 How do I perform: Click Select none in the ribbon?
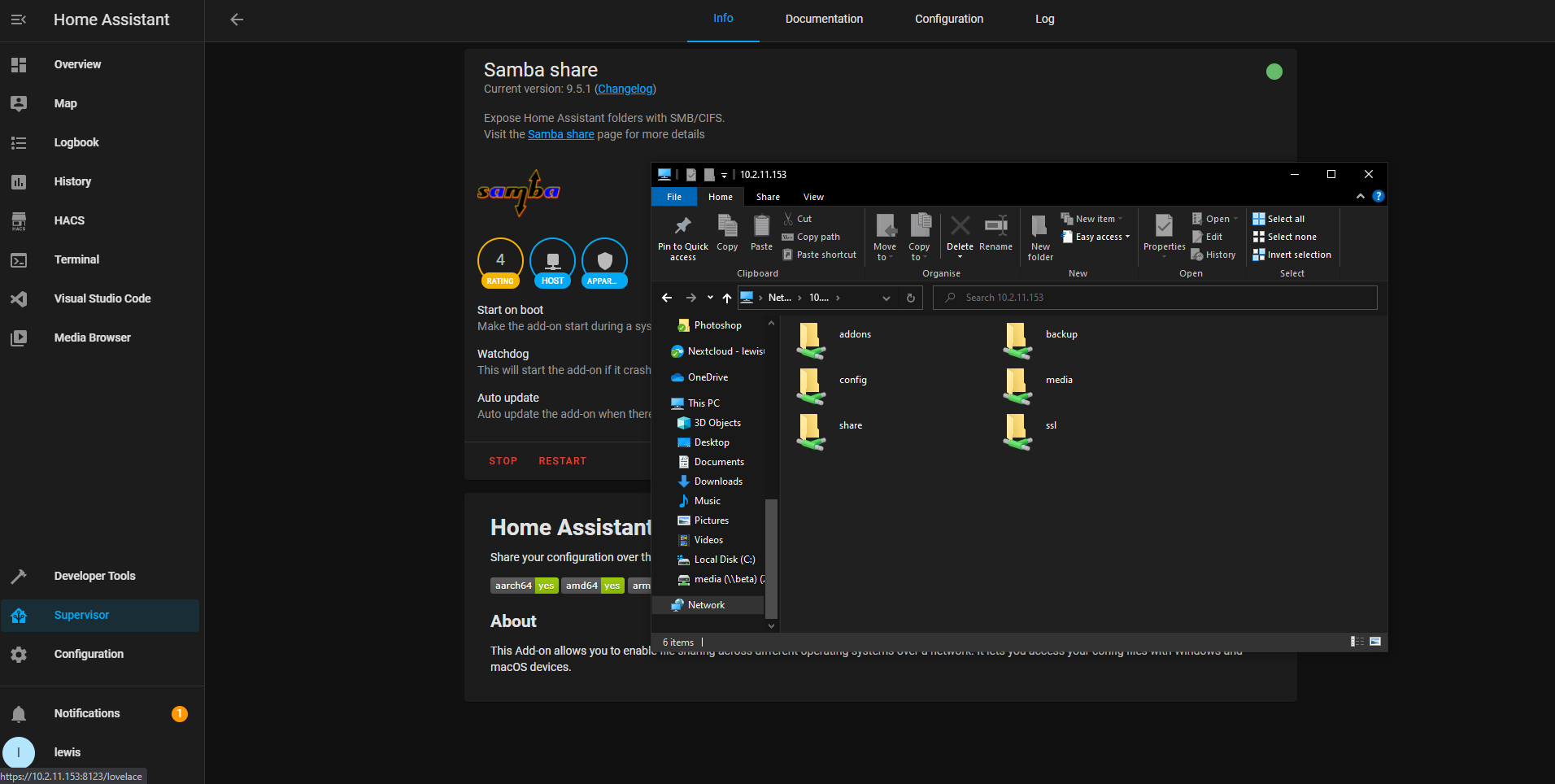point(1284,237)
